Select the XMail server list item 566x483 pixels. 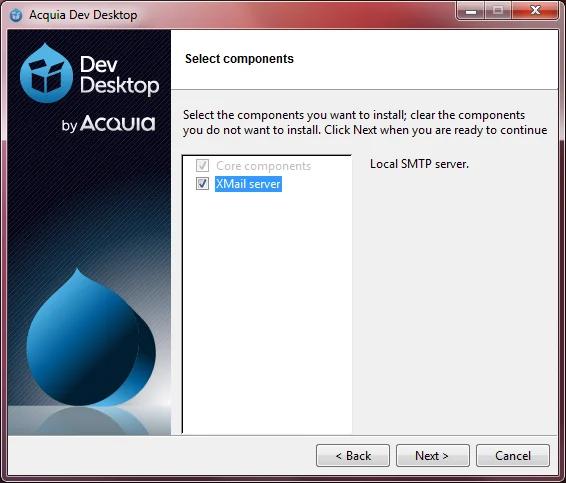(x=248, y=184)
